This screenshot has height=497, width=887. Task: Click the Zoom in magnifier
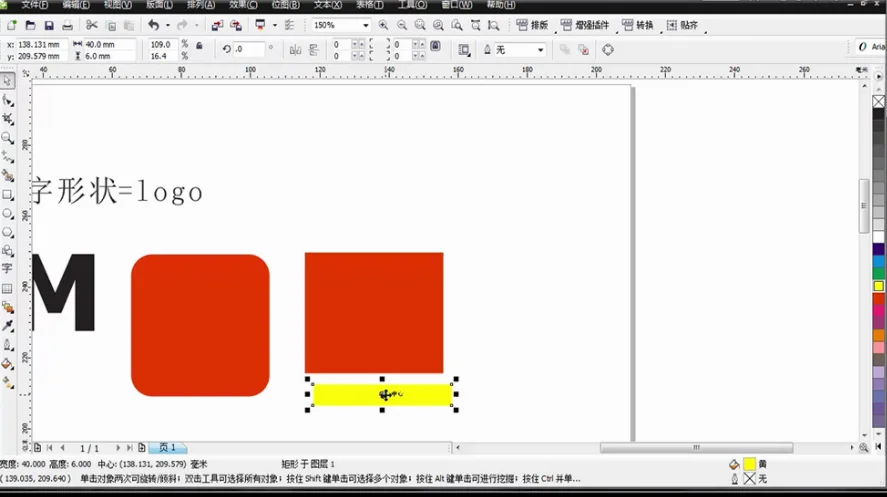pos(384,25)
